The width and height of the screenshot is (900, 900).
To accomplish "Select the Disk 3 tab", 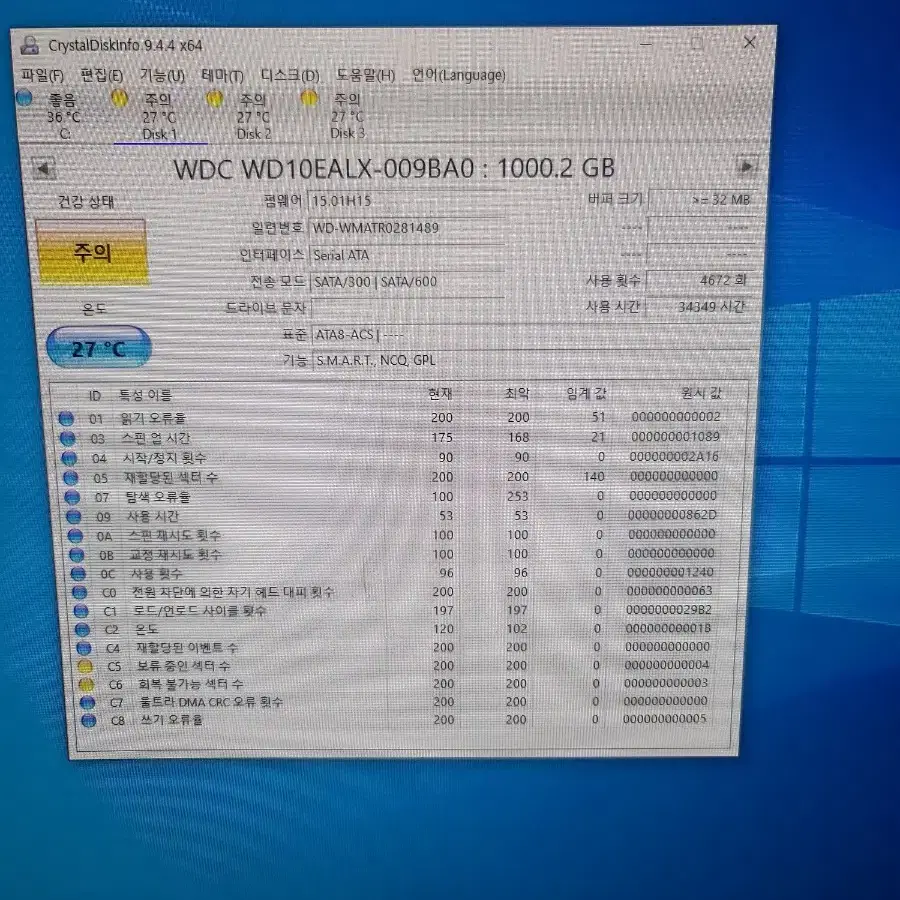I will click(347, 117).
